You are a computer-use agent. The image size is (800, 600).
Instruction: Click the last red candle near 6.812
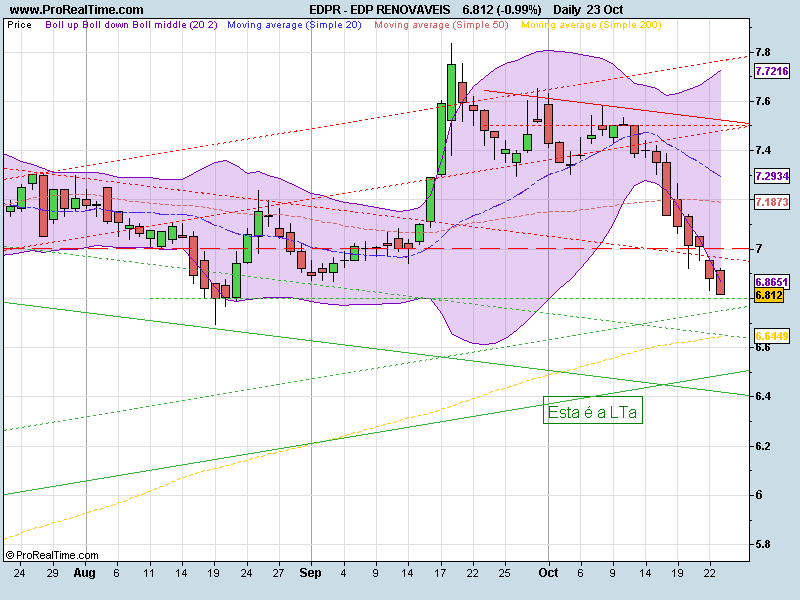pyautogui.click(x=720, y=282)
